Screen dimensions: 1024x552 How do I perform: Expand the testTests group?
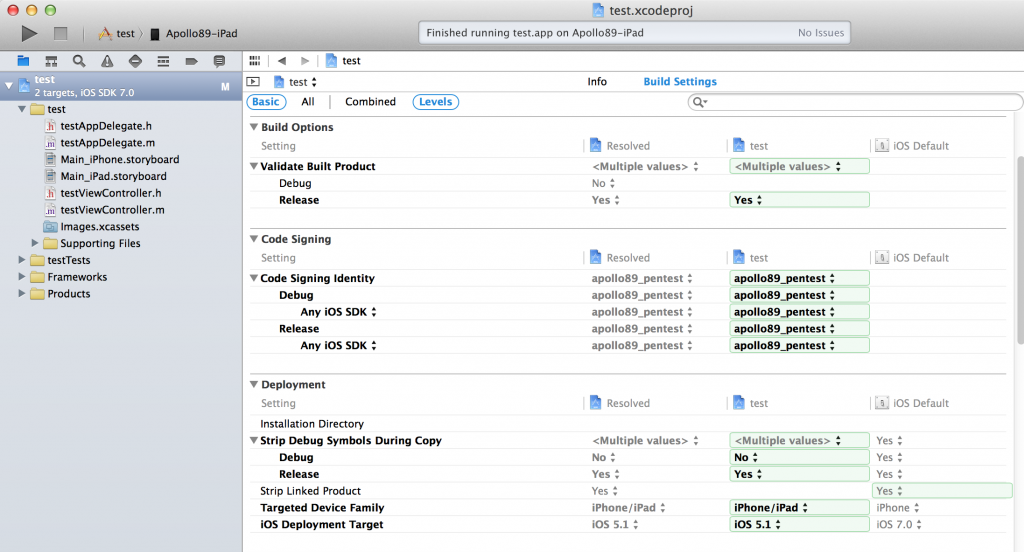pos(22,260)
